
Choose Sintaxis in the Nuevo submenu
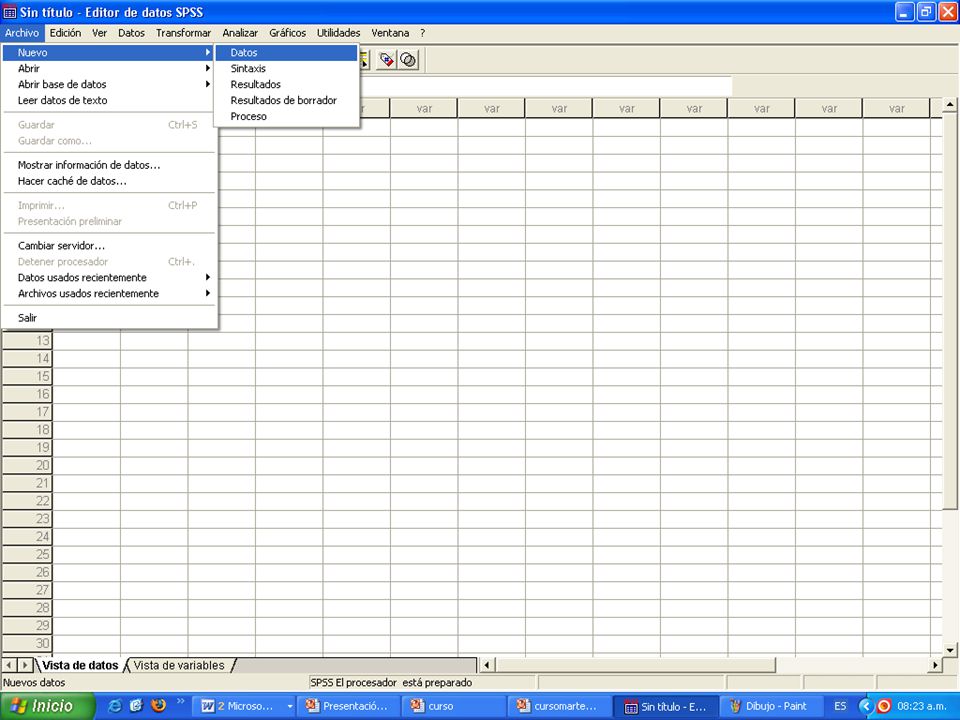(x=286, y=69)
